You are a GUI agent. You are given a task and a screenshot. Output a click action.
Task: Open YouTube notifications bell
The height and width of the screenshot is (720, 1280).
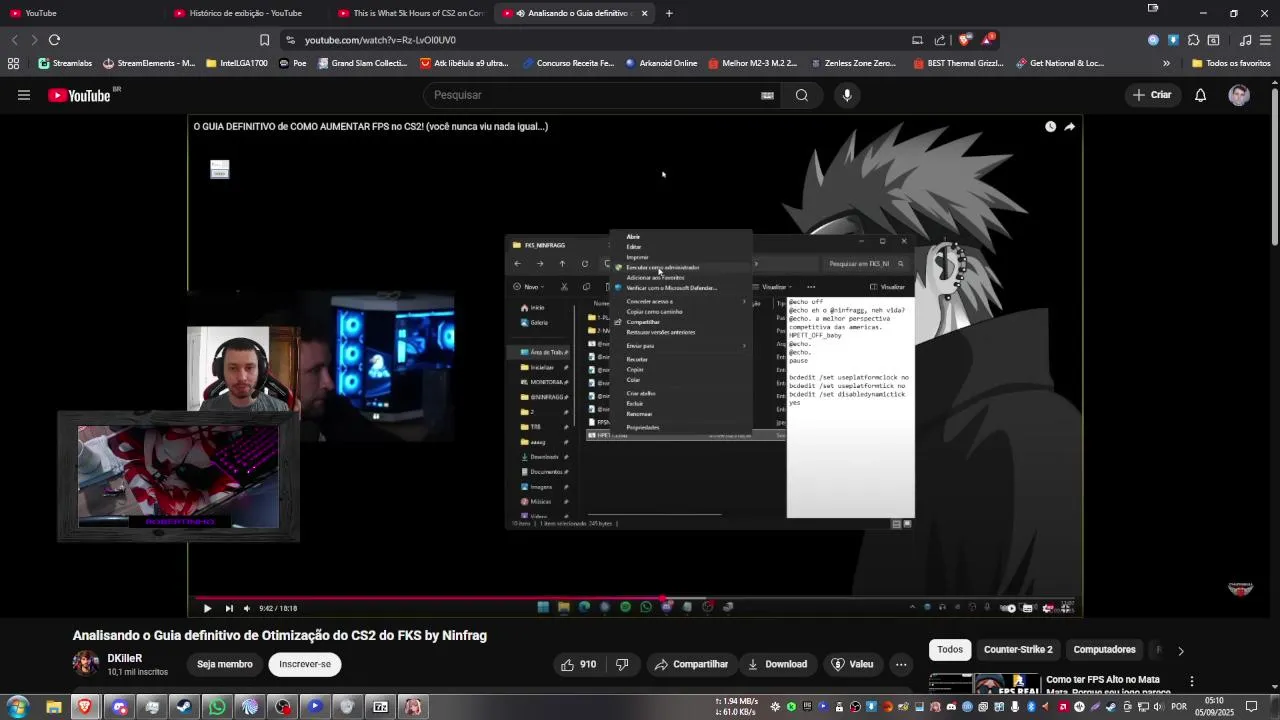coord(1200,95)
